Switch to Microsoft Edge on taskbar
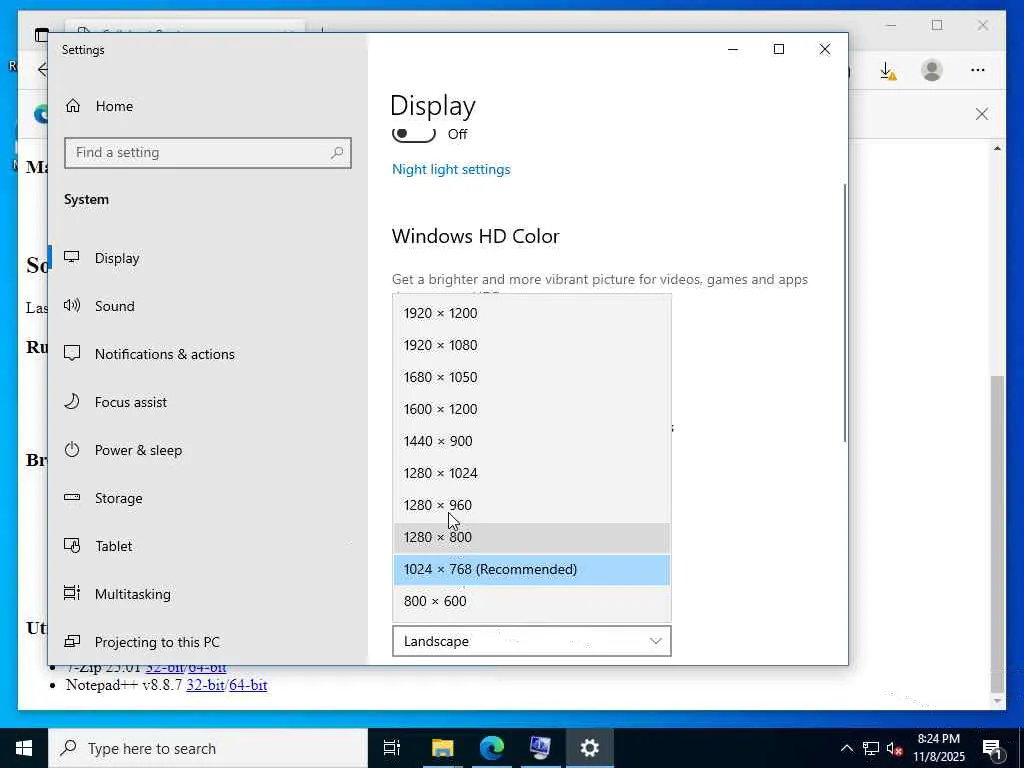This screenshot has width=1024, height=768. [492, 748]
